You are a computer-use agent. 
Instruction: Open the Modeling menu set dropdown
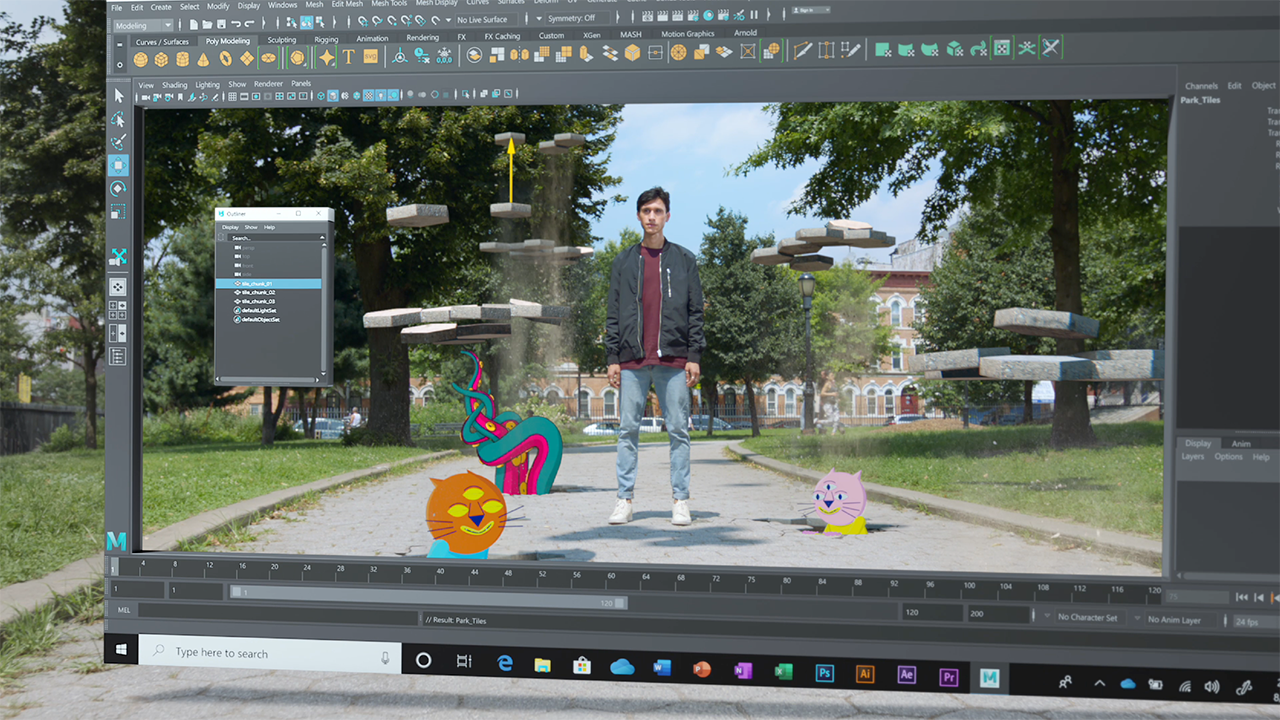pos(144,25)
